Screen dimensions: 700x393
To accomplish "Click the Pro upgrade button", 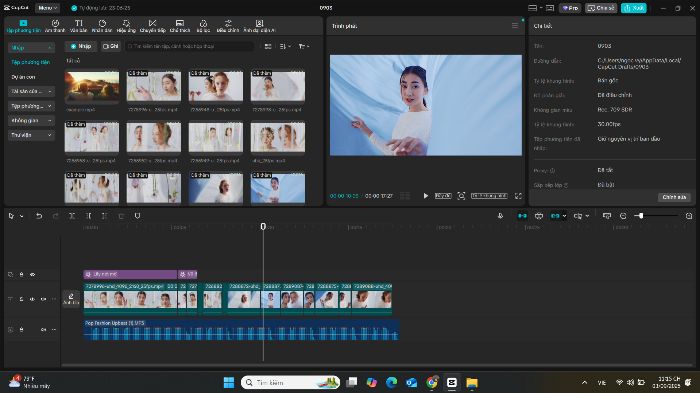I will tap(570, 8).
